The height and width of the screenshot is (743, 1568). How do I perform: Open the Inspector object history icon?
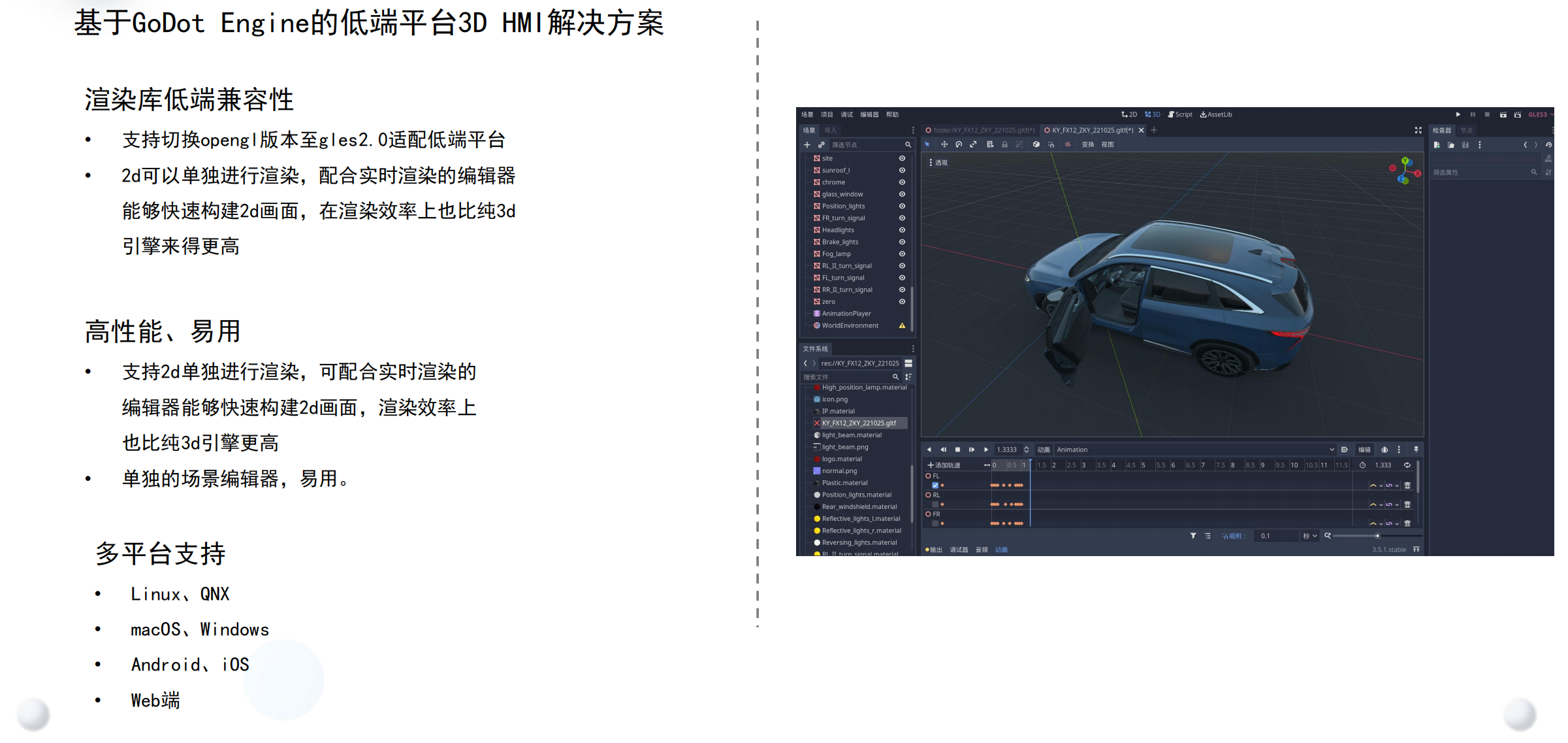(1548, 145)
